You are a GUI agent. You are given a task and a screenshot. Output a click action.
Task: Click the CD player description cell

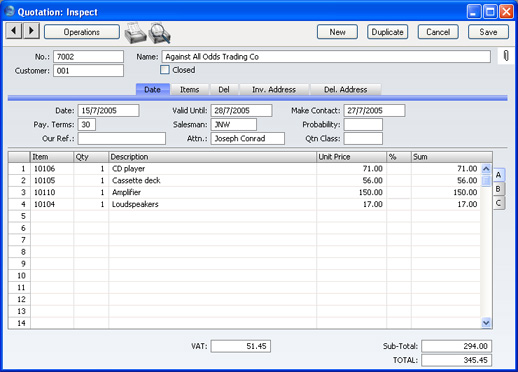[212, 169]
